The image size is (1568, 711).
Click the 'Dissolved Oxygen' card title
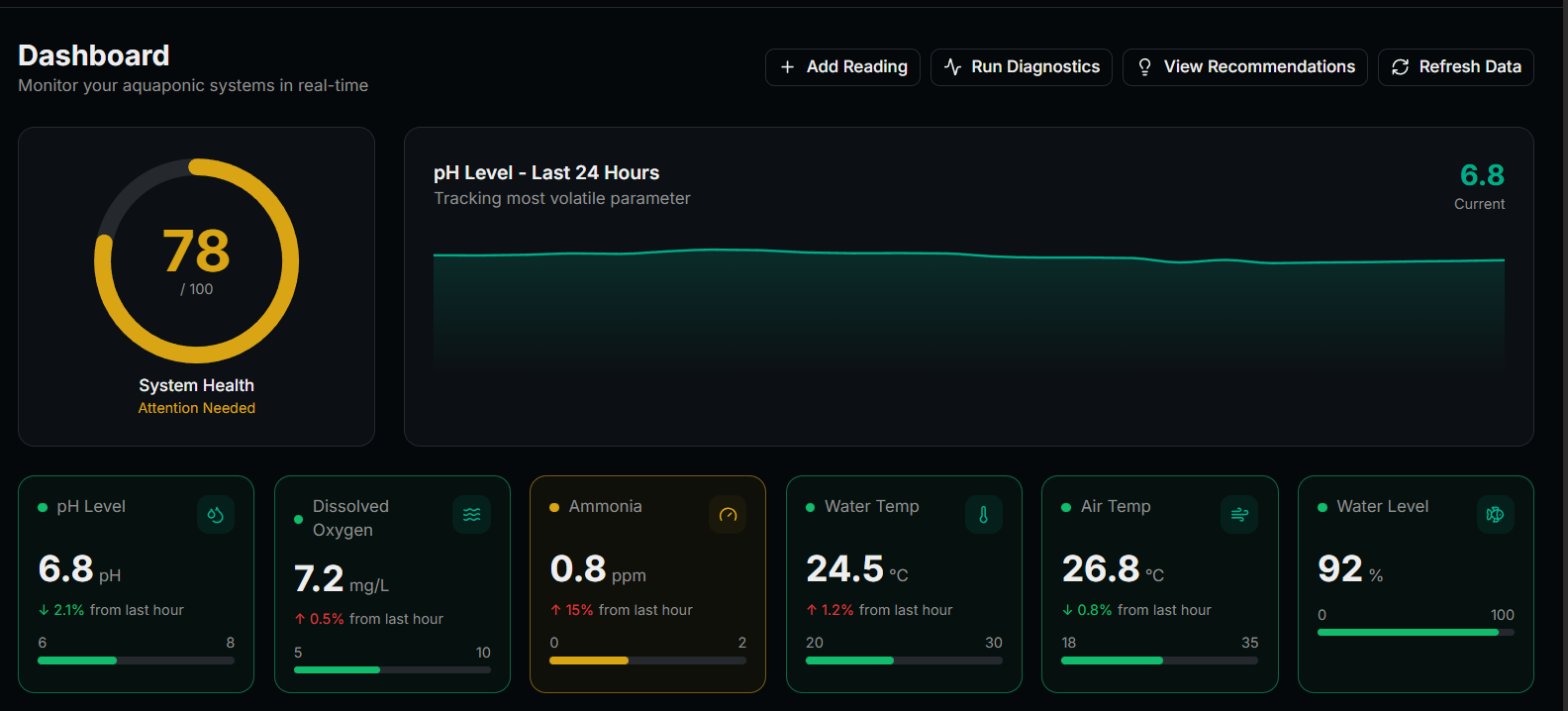[350, 518]
